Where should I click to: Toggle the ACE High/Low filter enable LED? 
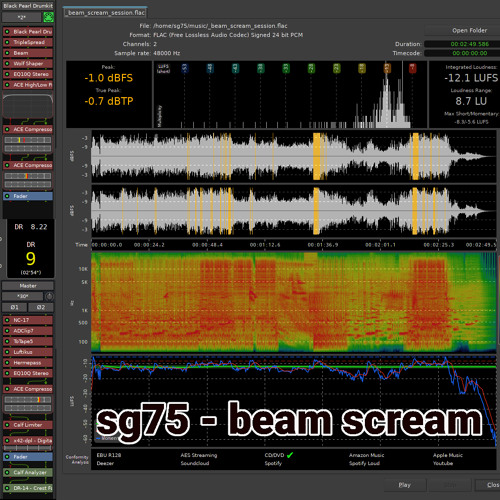pyautogui.click(x=7, y=85)
